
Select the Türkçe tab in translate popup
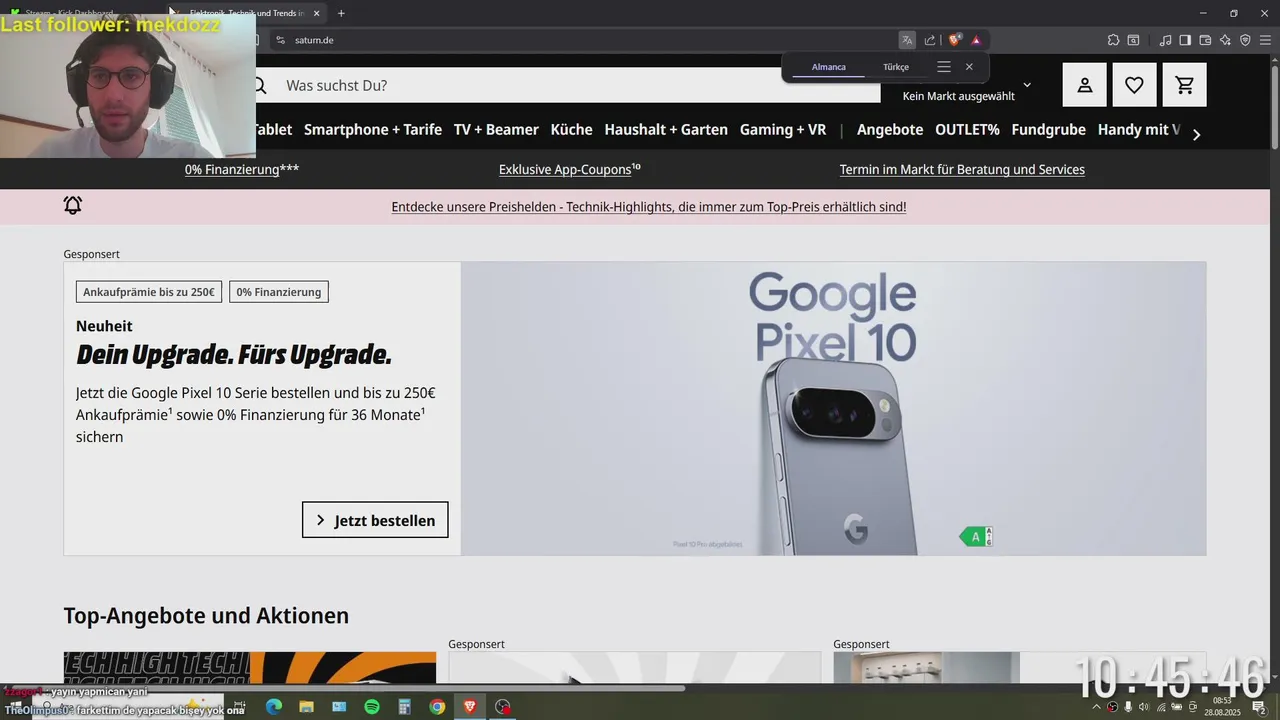pos(896,67)
